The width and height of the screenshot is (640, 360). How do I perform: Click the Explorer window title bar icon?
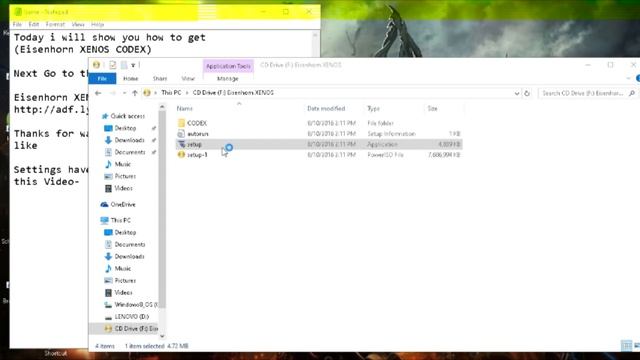[96, 65]
